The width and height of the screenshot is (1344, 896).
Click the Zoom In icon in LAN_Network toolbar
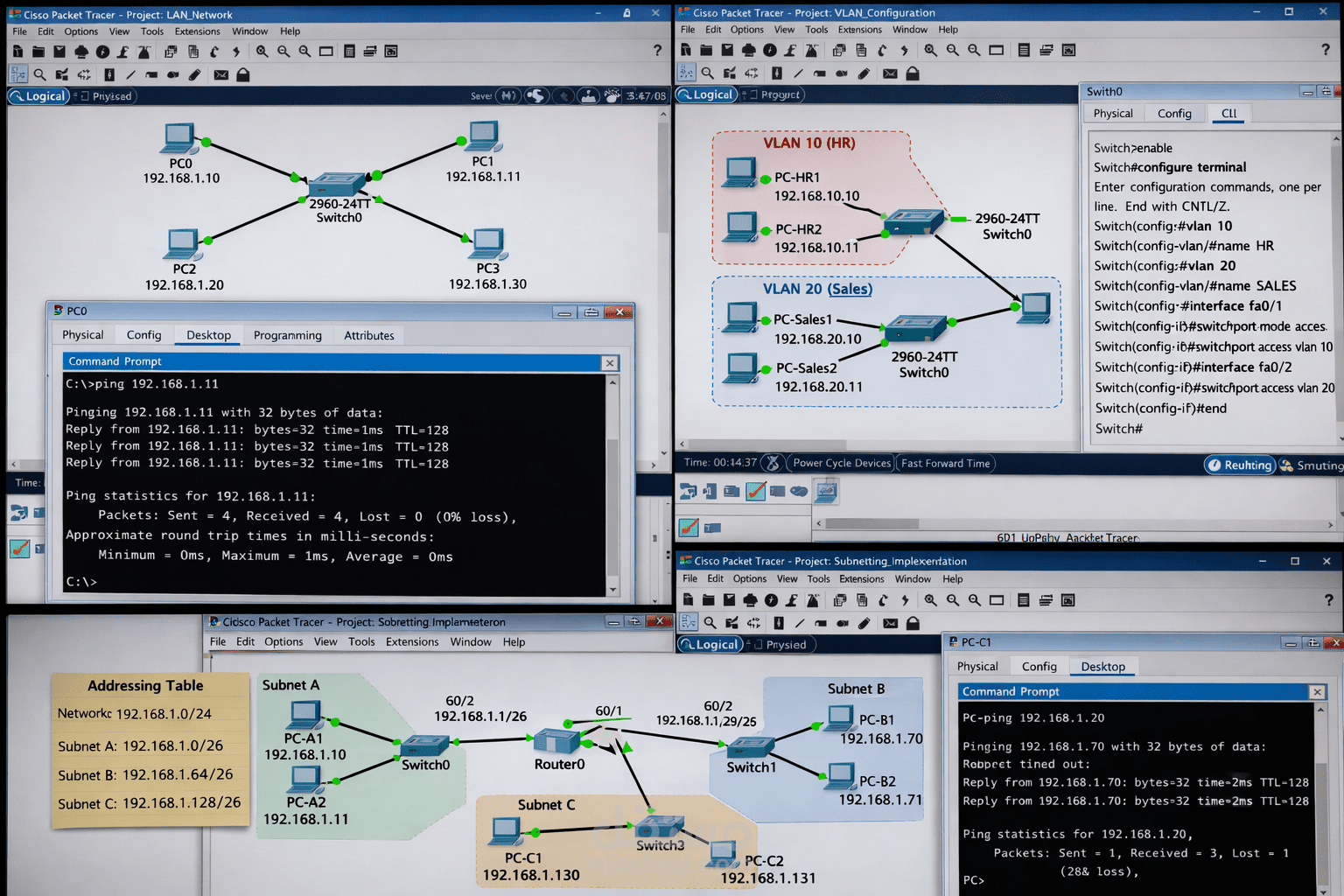point(262,51)
